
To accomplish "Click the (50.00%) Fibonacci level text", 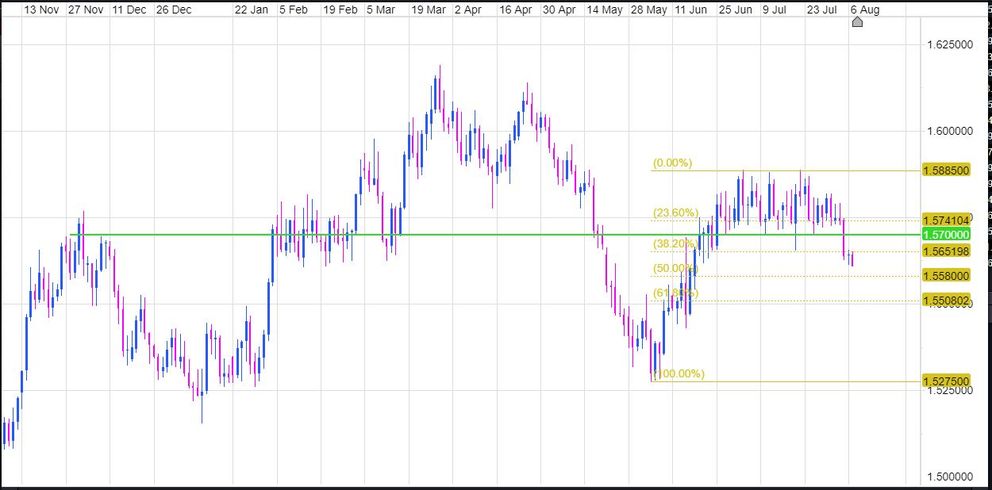I will [x=676, y=269].
